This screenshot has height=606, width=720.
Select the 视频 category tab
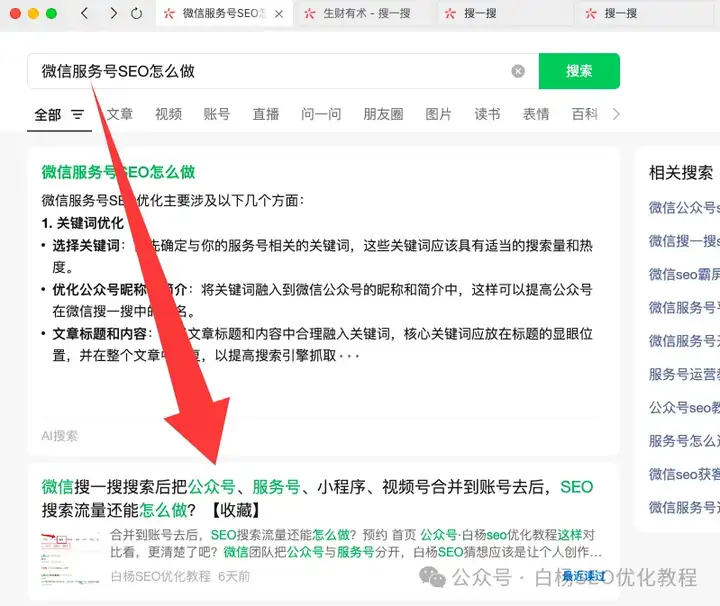(169, 114)
